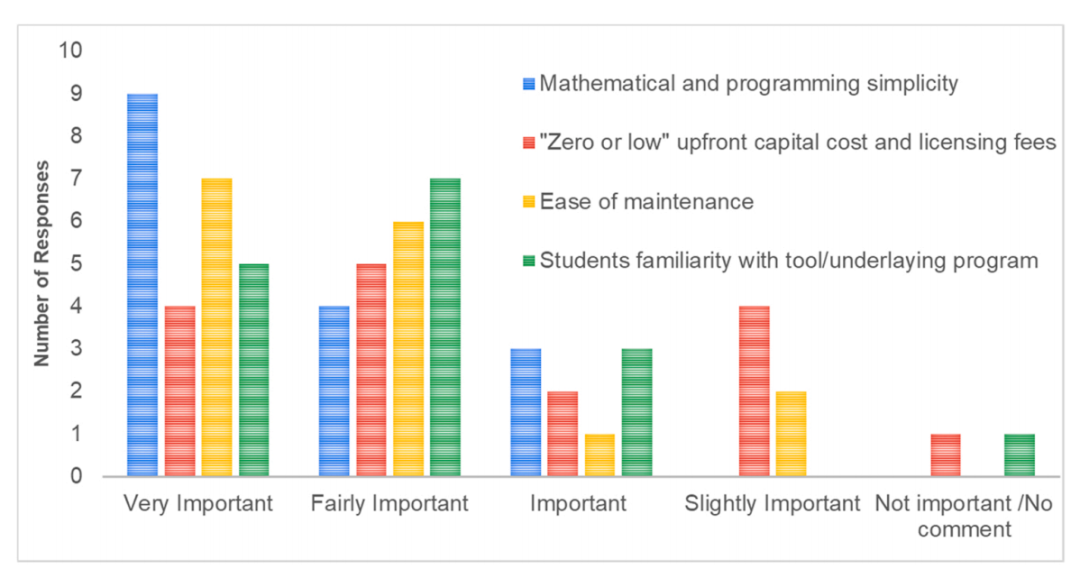Click the yellow Ease of maintenance legend marker
The height and width of the screenshot is (579, 1080).
click(x=529, y=202)
